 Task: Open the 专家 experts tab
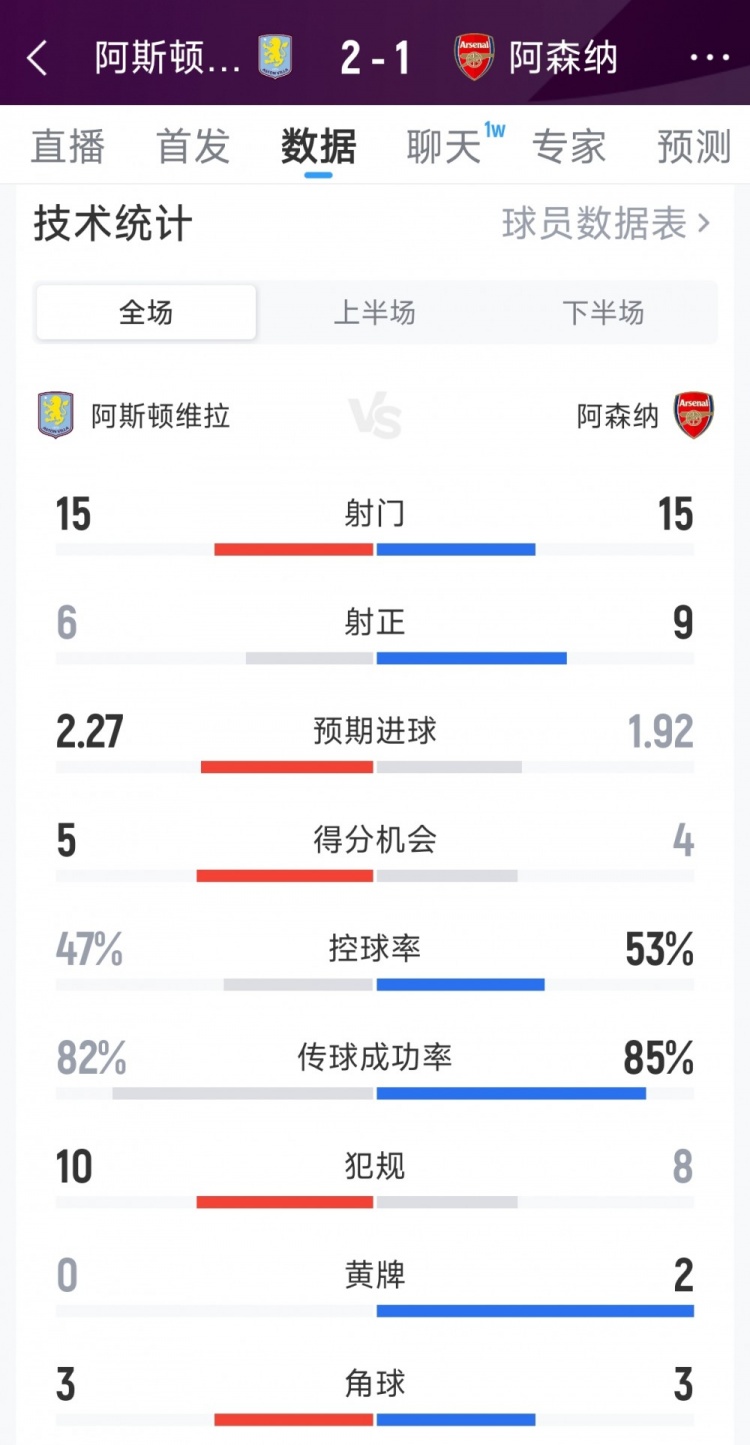[569, 147]
